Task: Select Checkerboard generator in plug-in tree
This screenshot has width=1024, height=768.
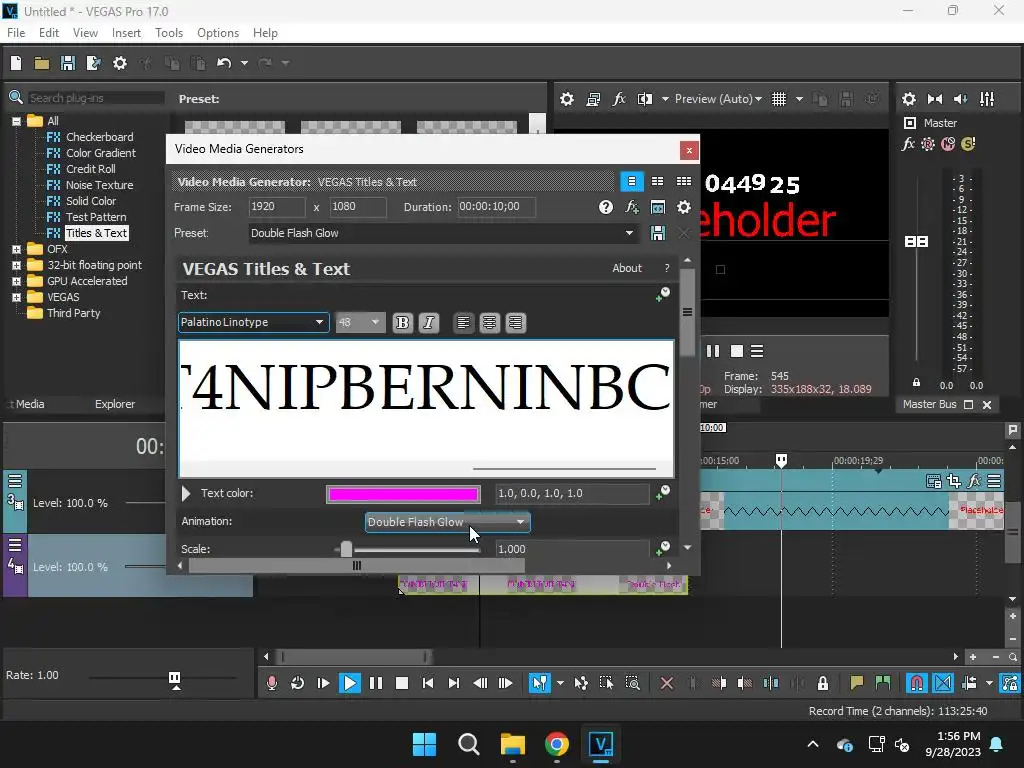Action: pyautogui.click(x=99, y=137)
